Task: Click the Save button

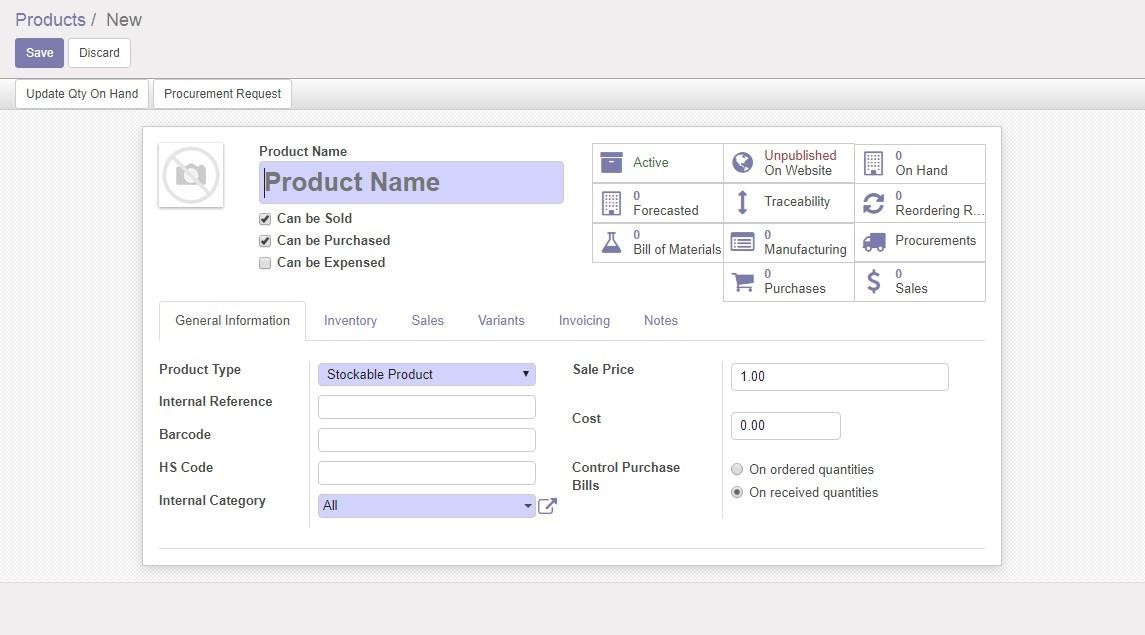Action: (38, 52)
